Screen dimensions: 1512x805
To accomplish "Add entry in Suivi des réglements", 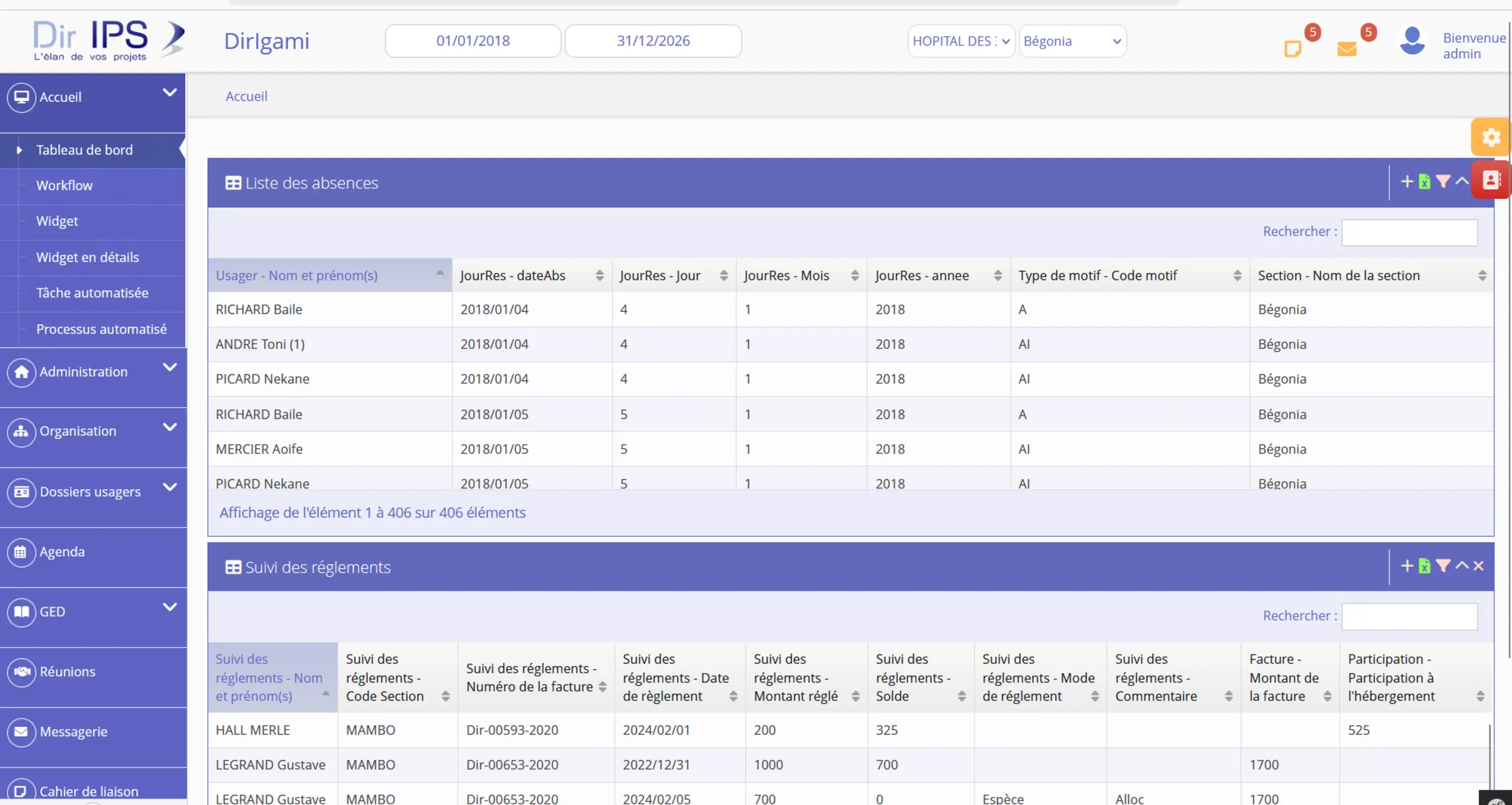I will (1407, 566).
